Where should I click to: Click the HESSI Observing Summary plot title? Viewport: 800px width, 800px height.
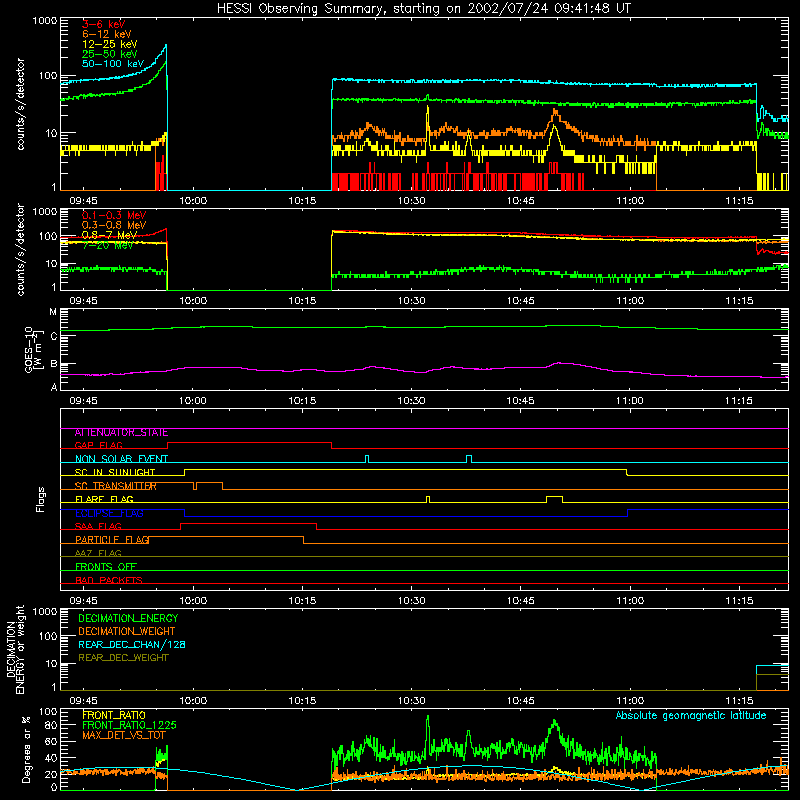423,9
